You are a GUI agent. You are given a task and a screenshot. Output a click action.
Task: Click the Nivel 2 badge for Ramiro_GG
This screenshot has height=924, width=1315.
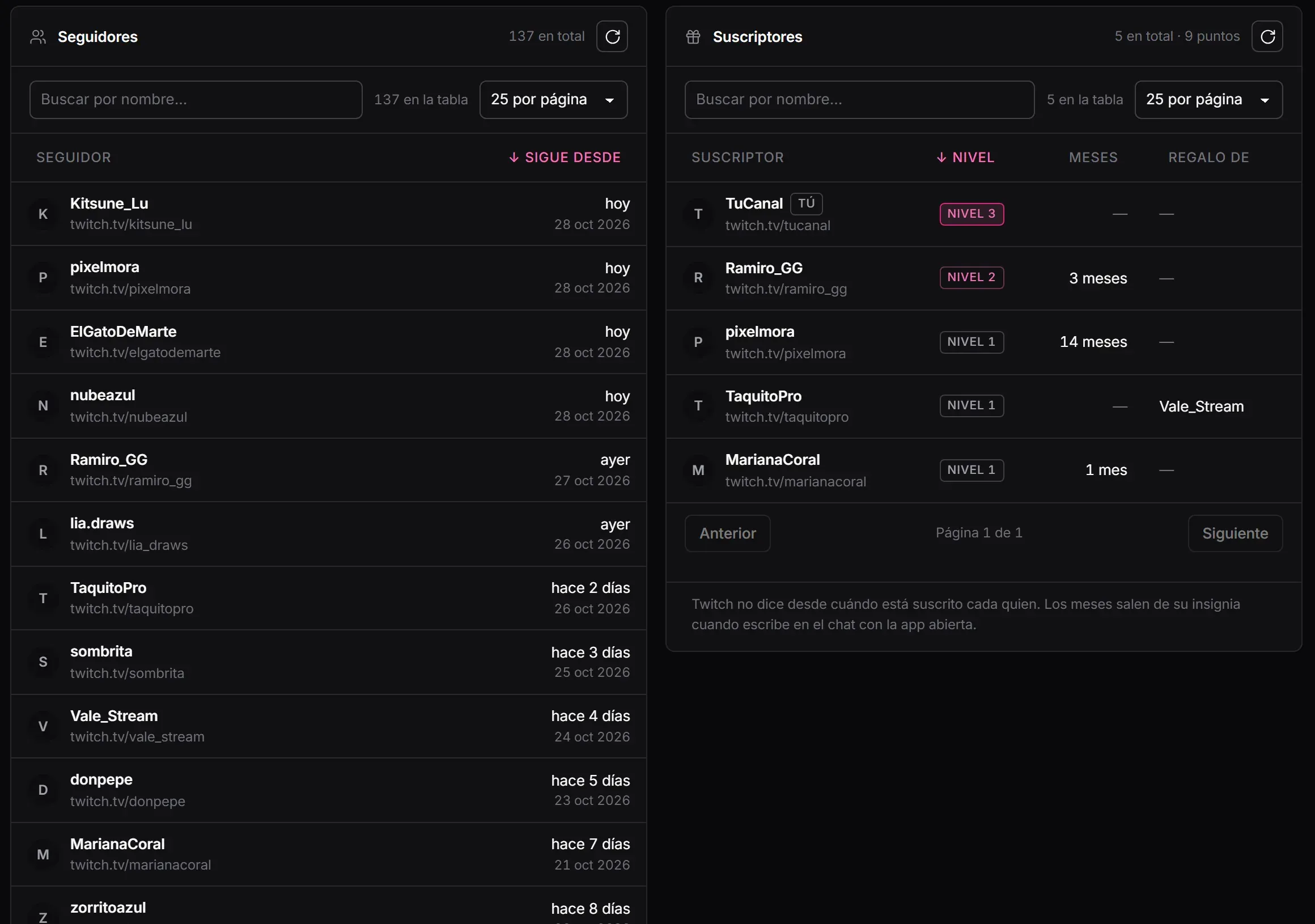(x=972, y=277)
